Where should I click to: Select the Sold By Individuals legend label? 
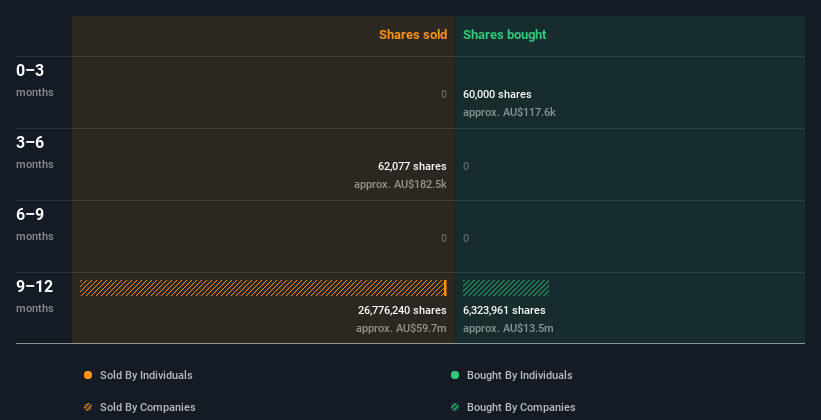(146, 375)
